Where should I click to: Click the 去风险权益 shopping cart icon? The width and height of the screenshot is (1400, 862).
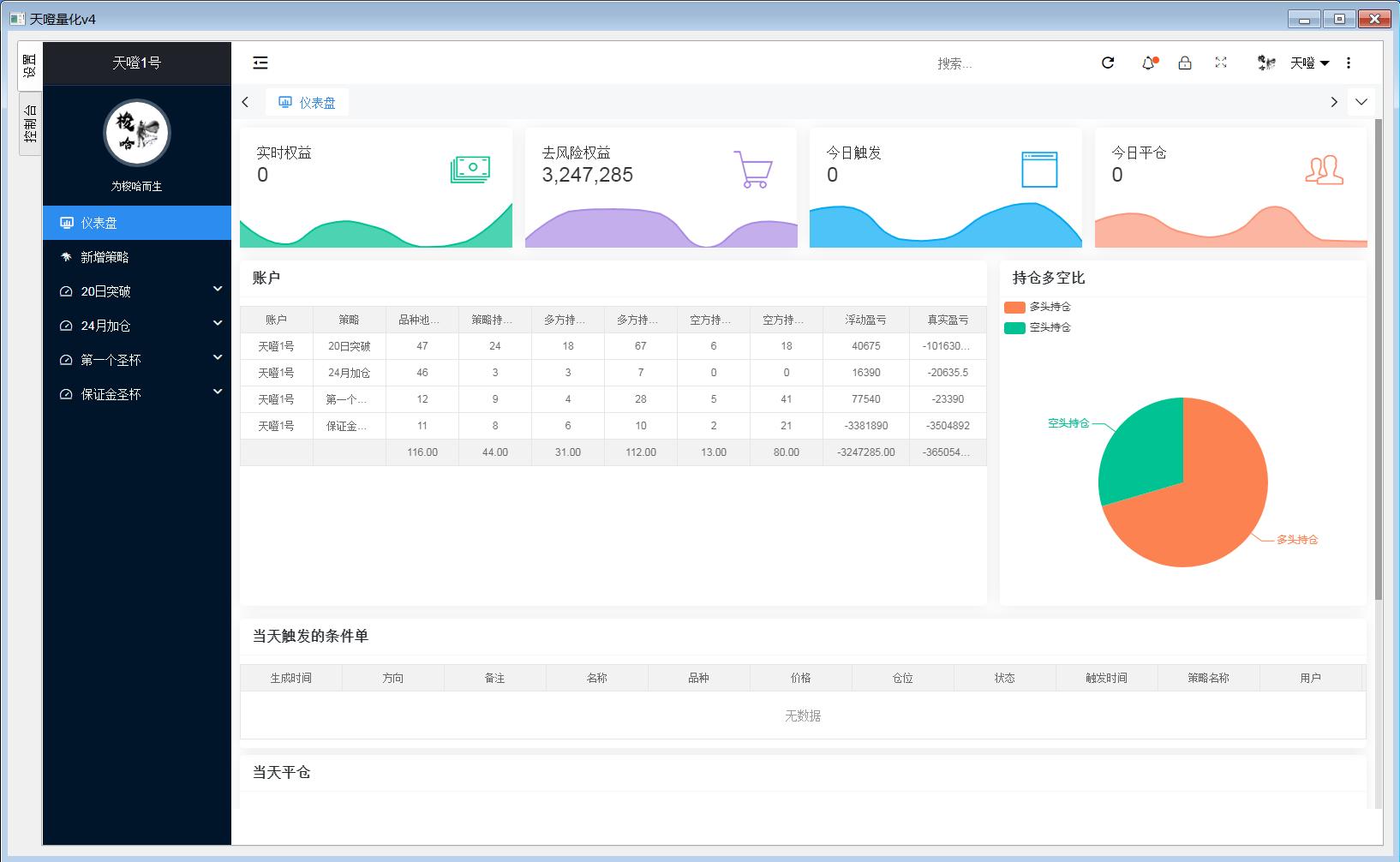tap(753, 170)
